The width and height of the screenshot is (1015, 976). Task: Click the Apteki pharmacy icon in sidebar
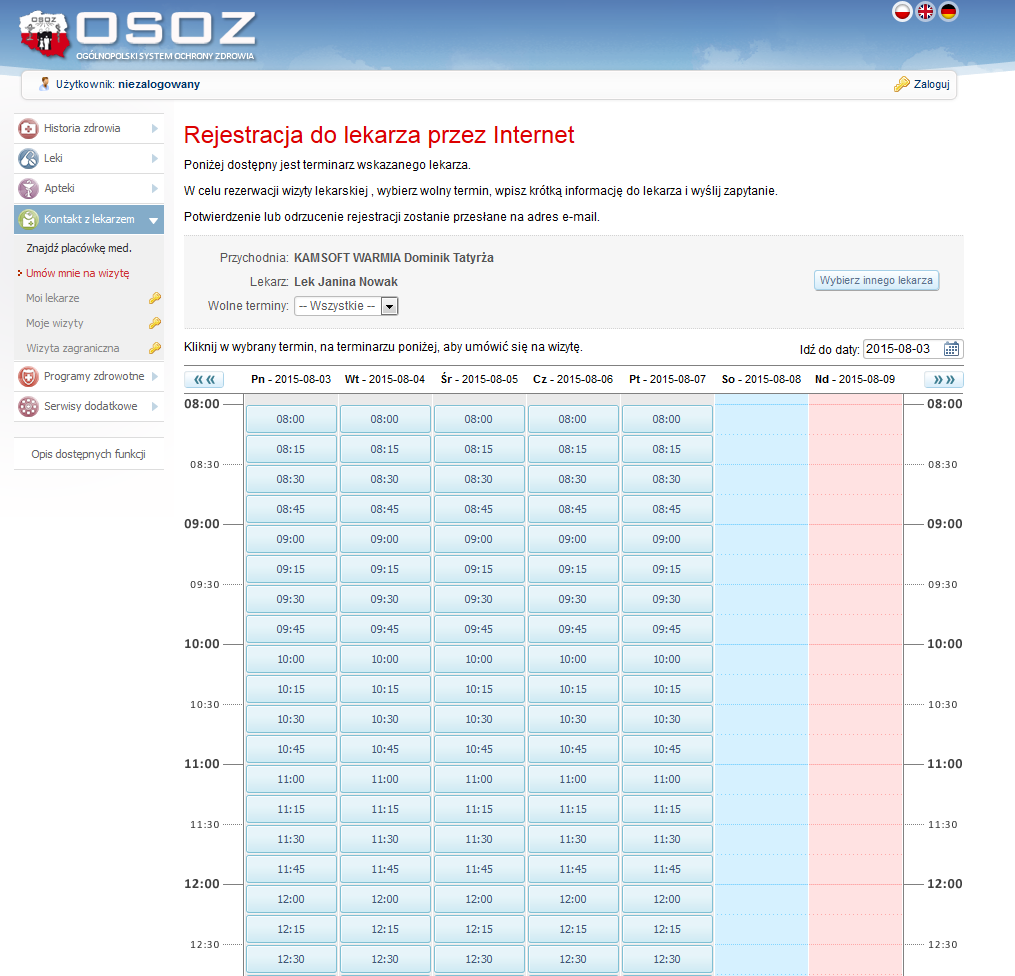pyautogui.click(x=29, y=189)
